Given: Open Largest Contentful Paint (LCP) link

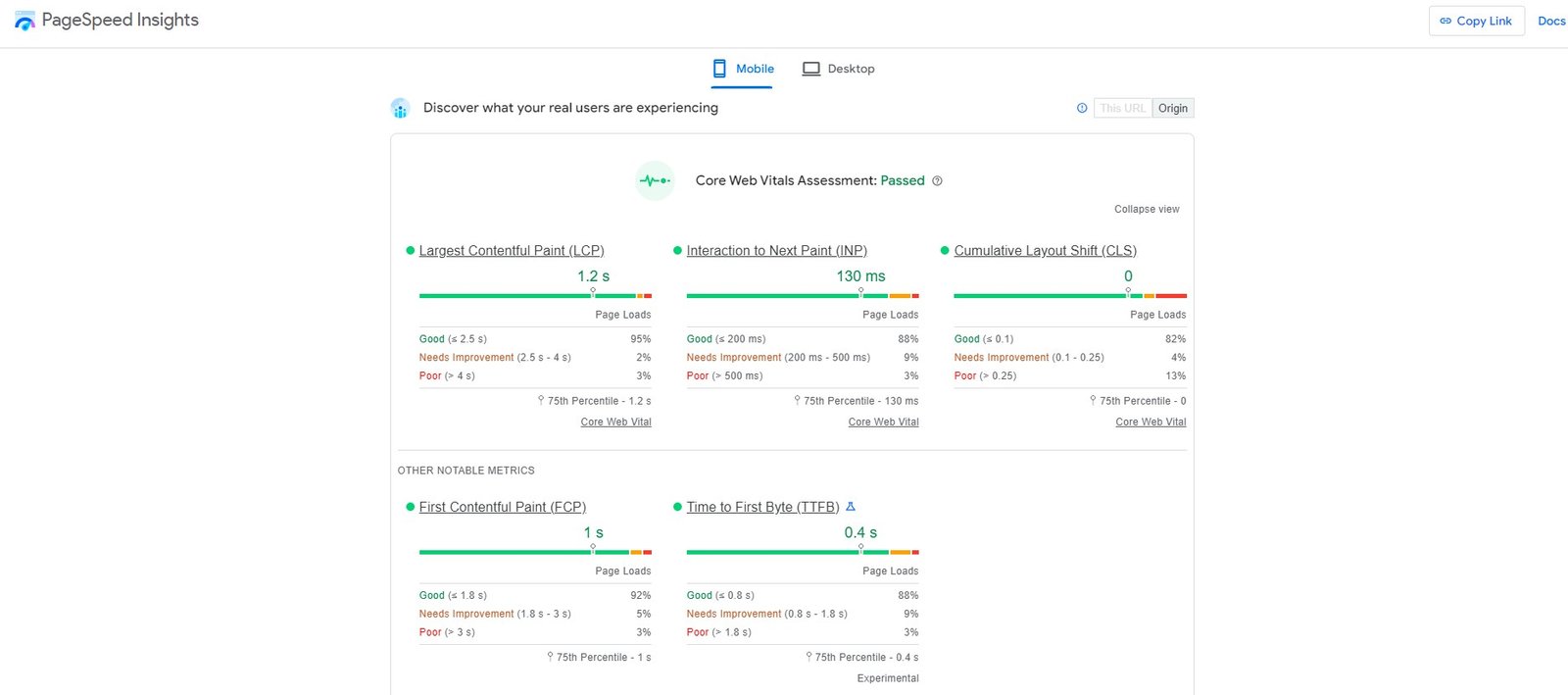Looking at the screenshot, I should click(511, 251).
